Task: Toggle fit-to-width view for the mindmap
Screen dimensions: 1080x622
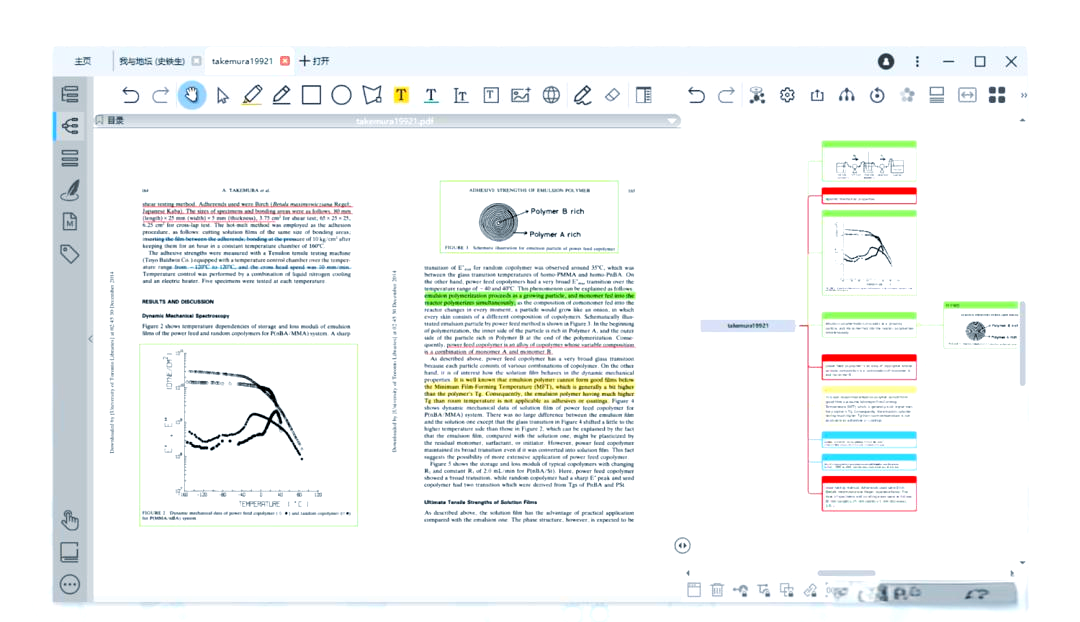Action: tap(967, 94)
